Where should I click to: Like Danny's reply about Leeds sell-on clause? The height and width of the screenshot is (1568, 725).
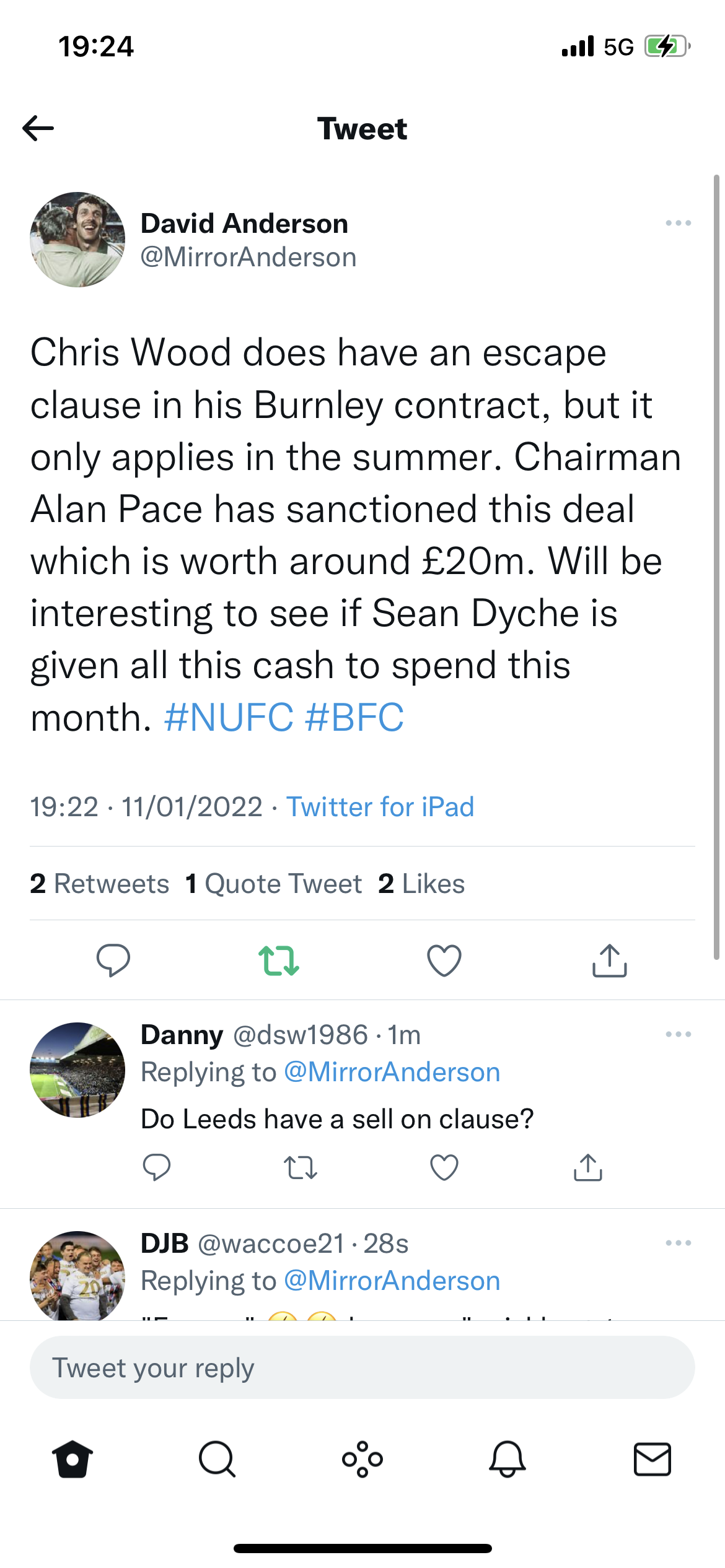pyautogui.click(x=444, y=1167)
